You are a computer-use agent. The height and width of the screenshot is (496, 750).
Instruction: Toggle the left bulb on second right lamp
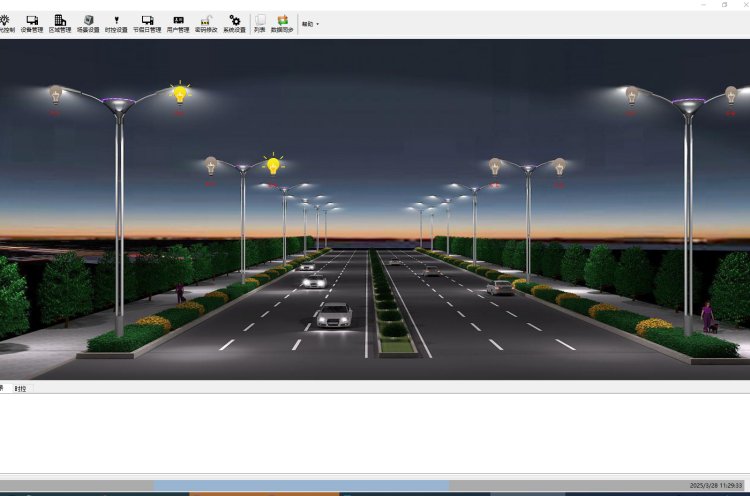click(x=495, y=166)
